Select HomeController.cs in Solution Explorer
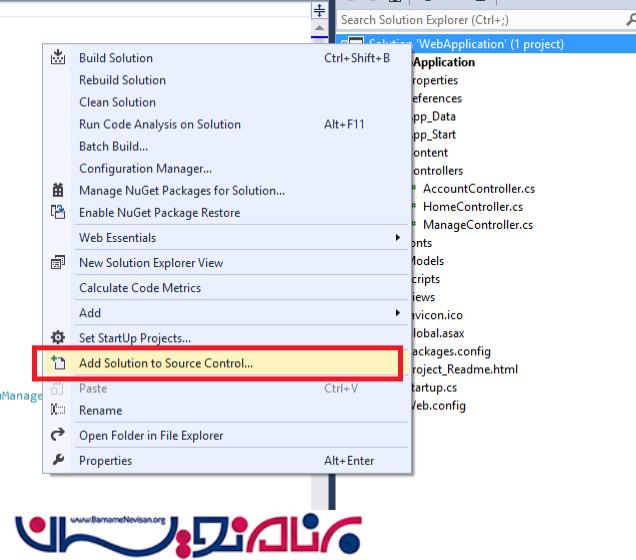This screenshot has width=636, height=560. coord(473,207)
